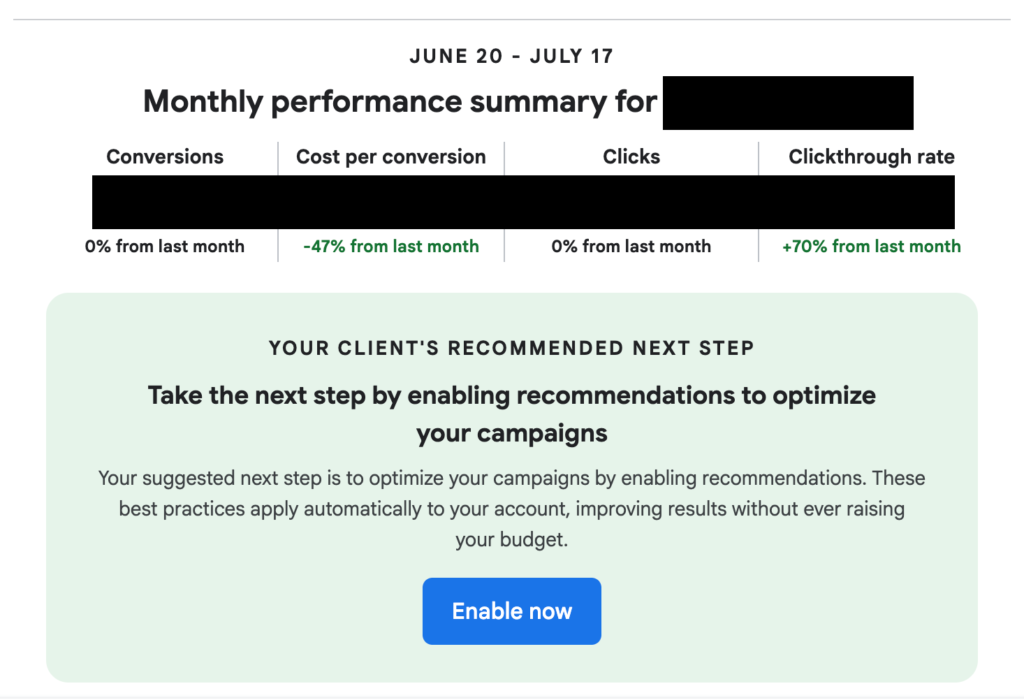Click the -47% from last month text
Viewport: 1024px width, 700px height.
coord(391,246)
